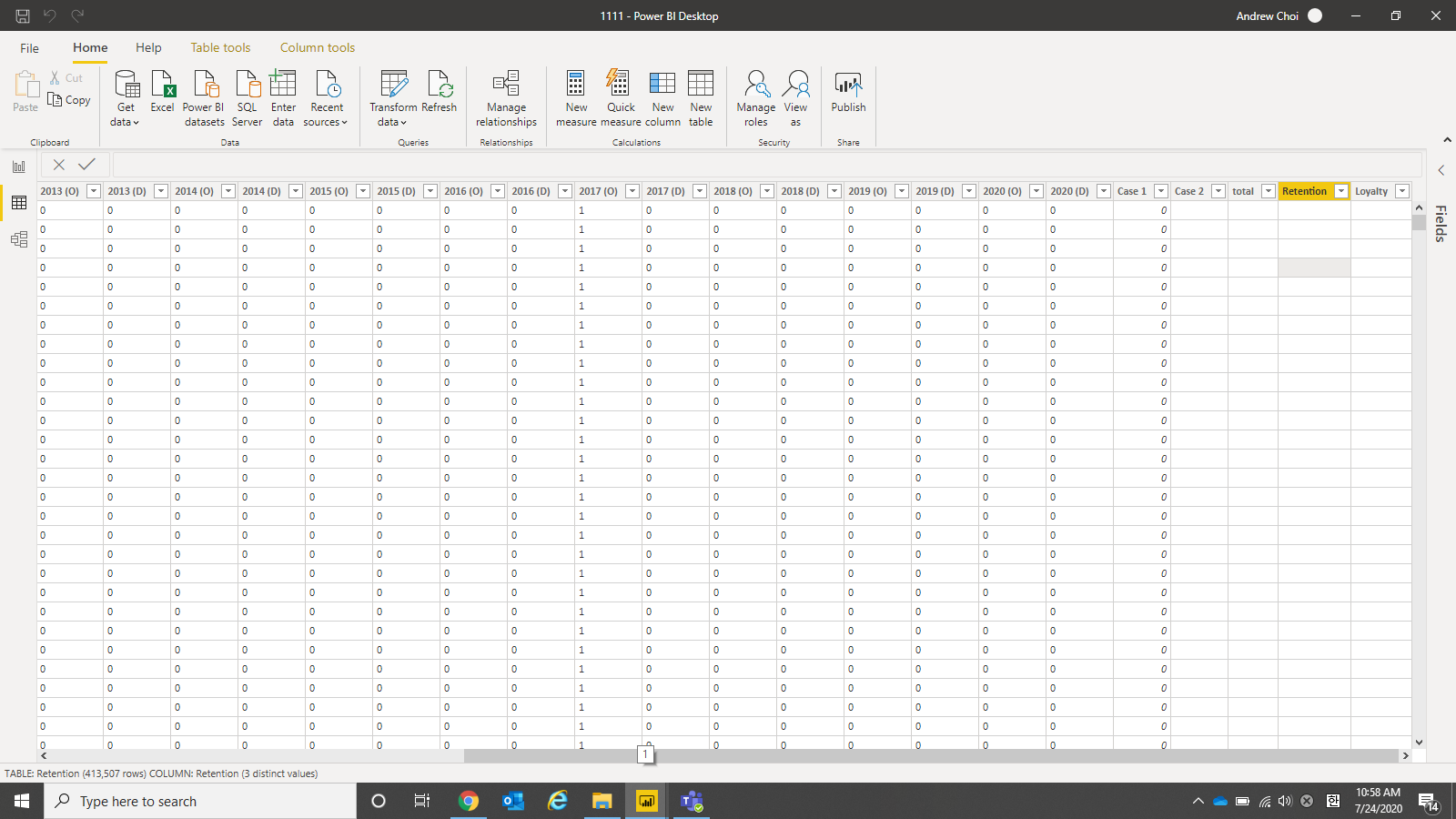Open filter dropdown for Retention column
This screenshot has width=1456, height=819.
coord(1341,191)
